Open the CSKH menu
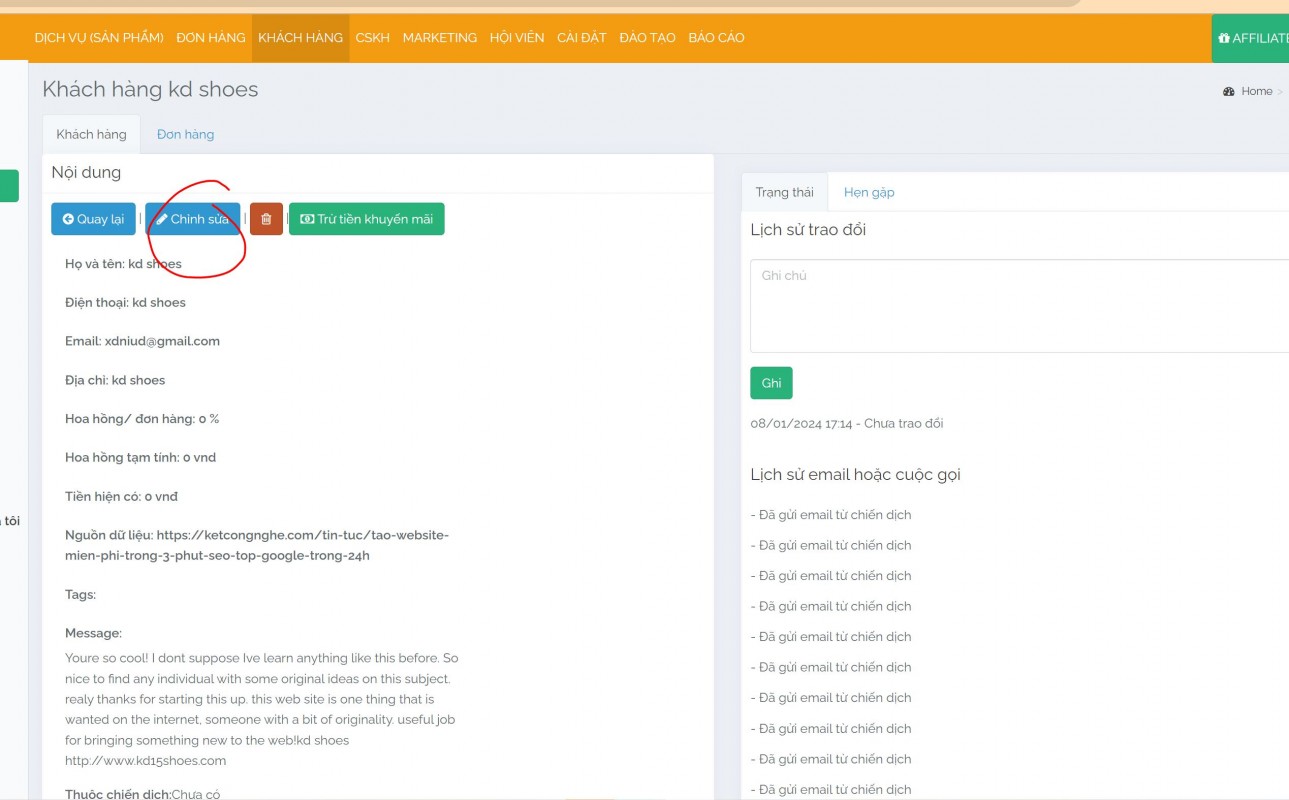Image resolution: width=1289 pixels, height=800 pixels. point(372,38)
